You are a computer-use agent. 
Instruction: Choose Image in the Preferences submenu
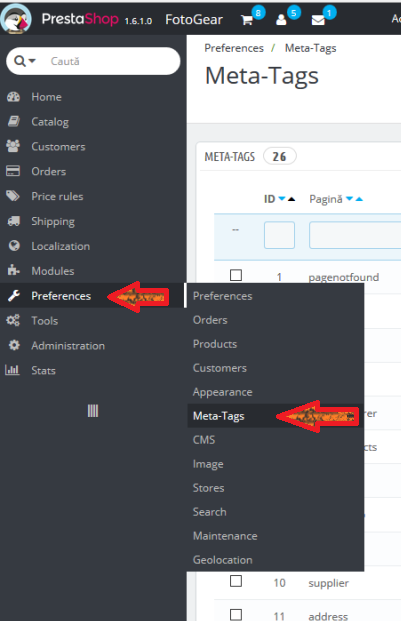coord(208,464)
